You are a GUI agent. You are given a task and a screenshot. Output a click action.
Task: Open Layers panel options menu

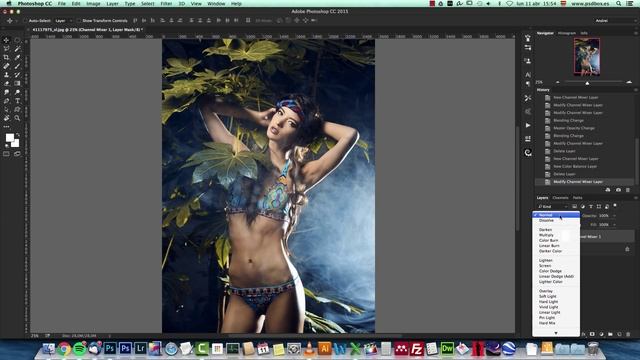tap(636, 198)
